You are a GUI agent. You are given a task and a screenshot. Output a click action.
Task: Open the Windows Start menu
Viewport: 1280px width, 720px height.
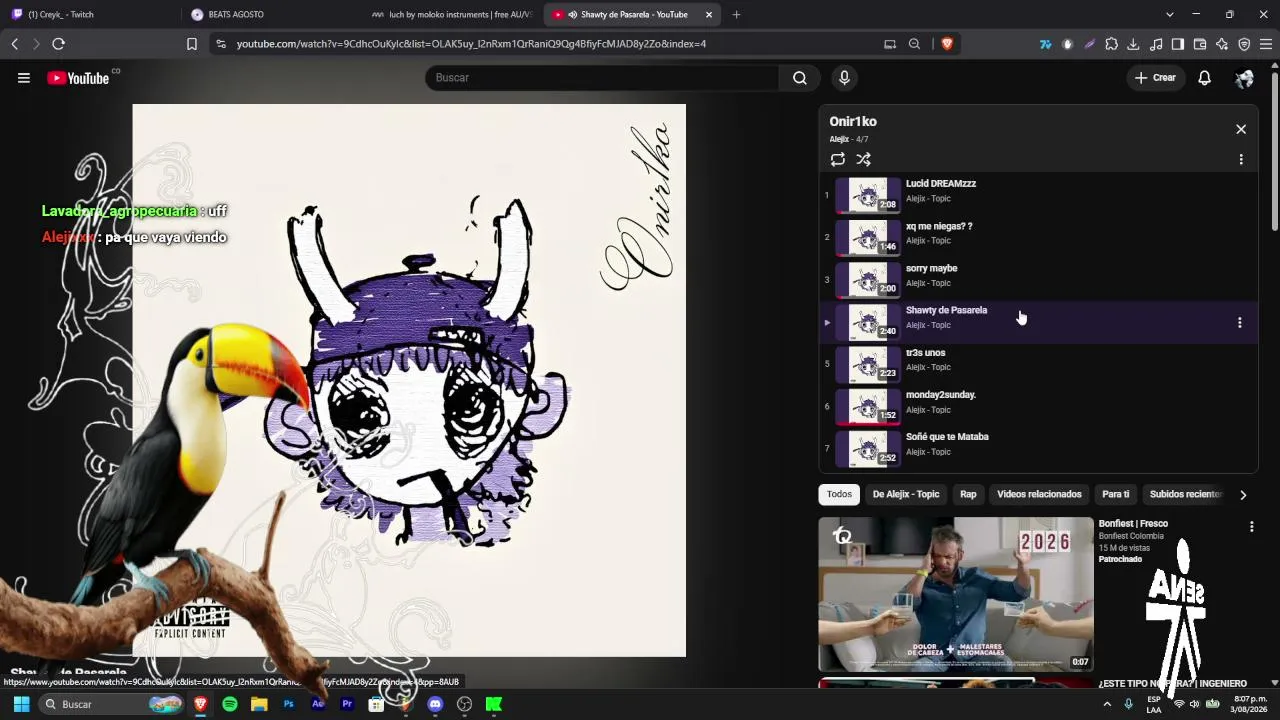21,704
